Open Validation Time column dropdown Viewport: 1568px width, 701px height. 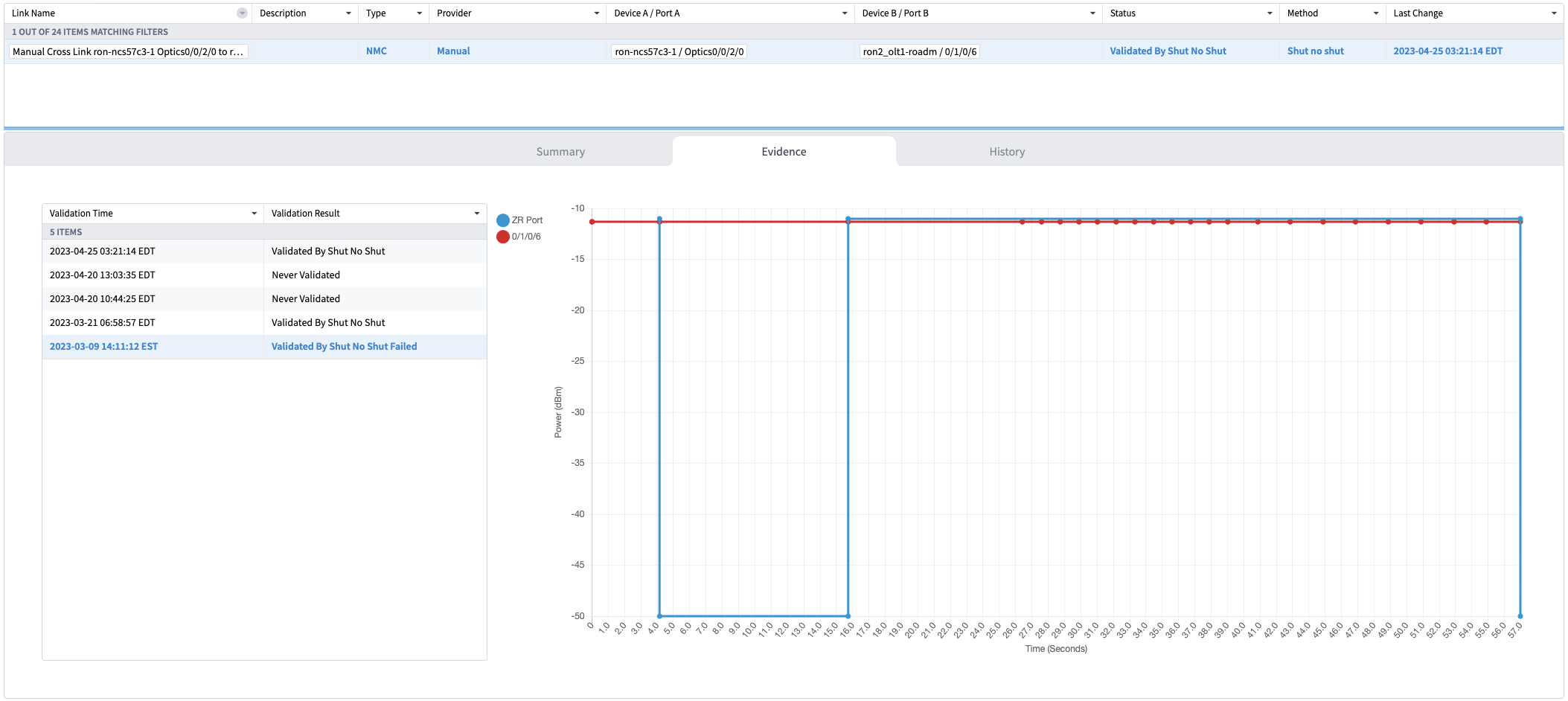point(254,214)
